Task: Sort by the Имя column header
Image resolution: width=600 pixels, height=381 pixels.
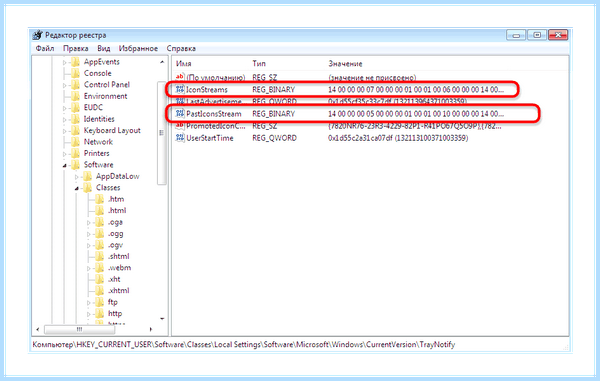Action: pos(184,64)
